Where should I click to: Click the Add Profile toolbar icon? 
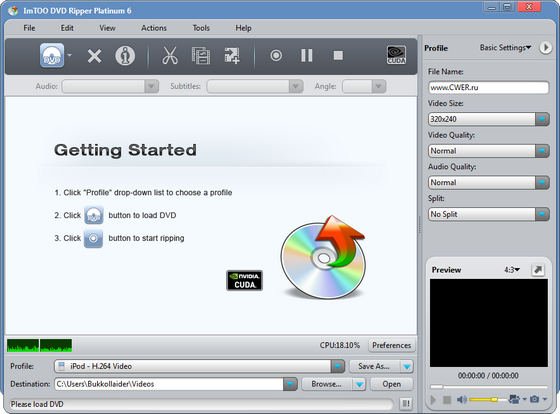(232, 56)
